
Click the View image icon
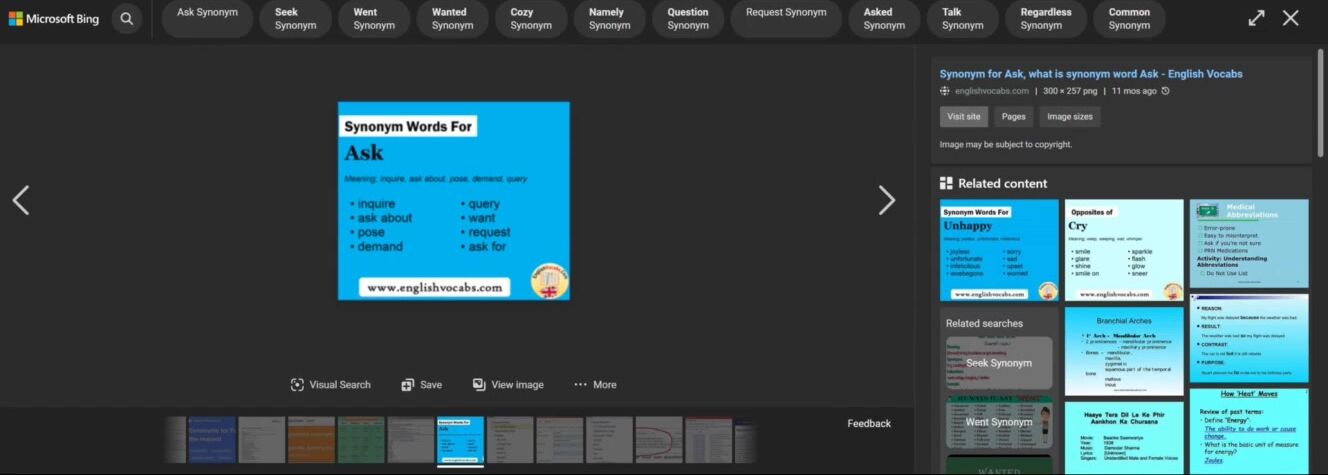479,385
